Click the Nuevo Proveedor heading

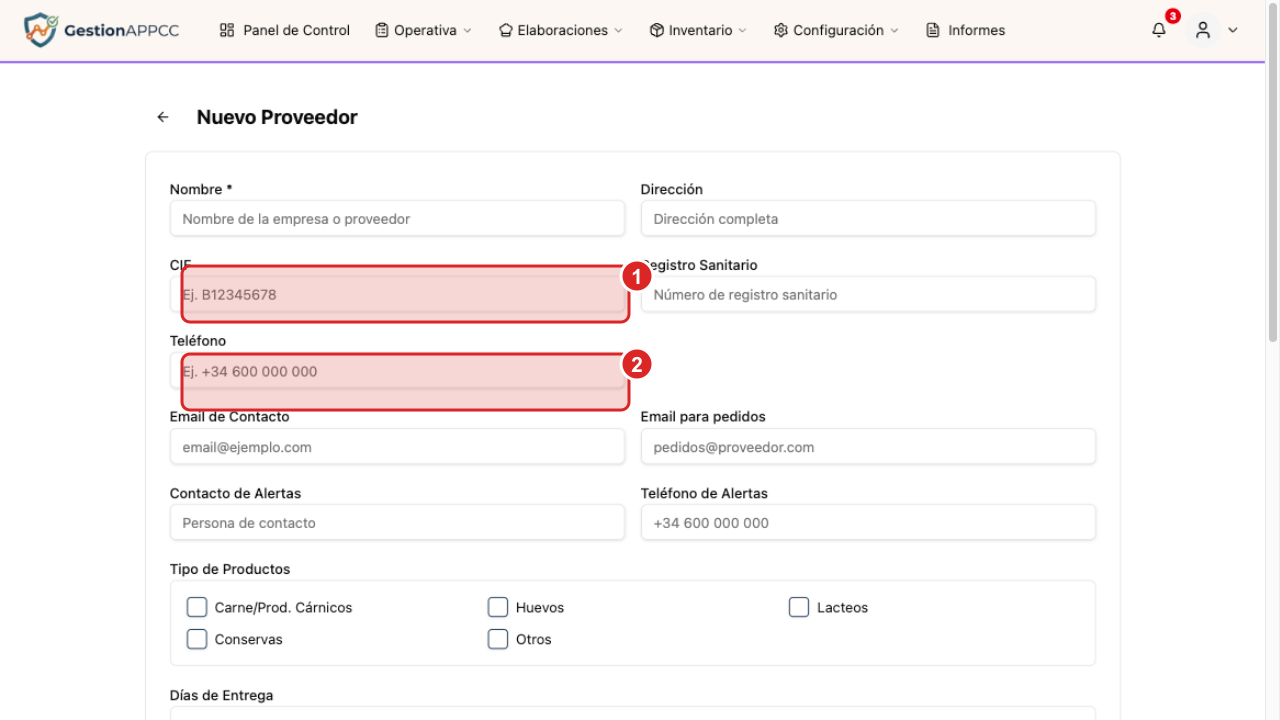pyautogui.click(x=277, y=117)
